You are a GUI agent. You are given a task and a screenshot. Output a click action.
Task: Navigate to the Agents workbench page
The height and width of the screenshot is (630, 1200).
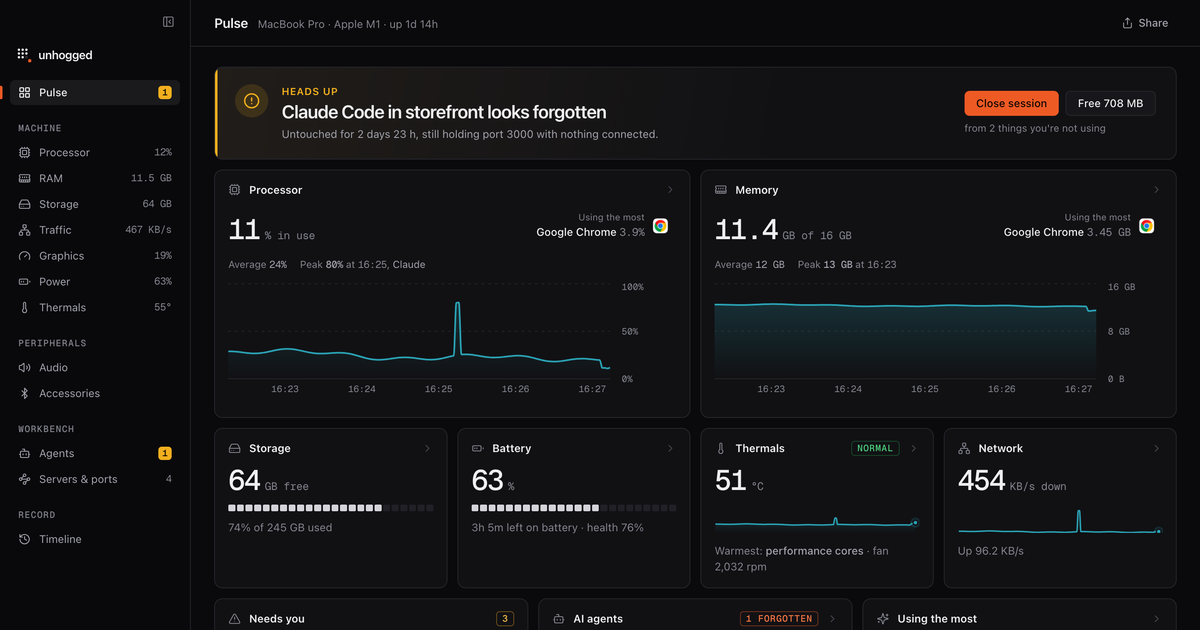[x=95, y=454]
